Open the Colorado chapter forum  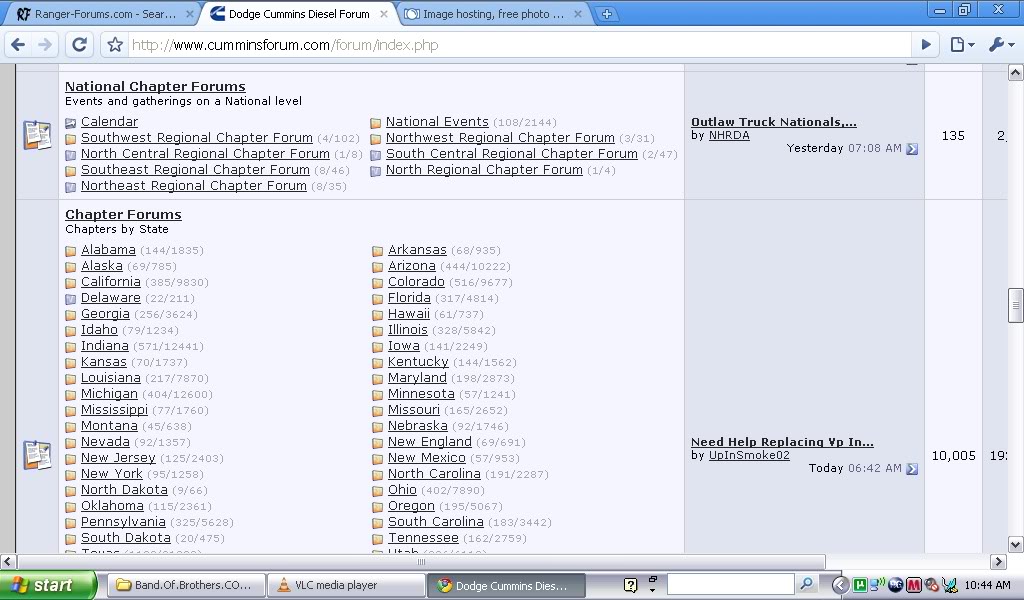[x=416, y=281]
